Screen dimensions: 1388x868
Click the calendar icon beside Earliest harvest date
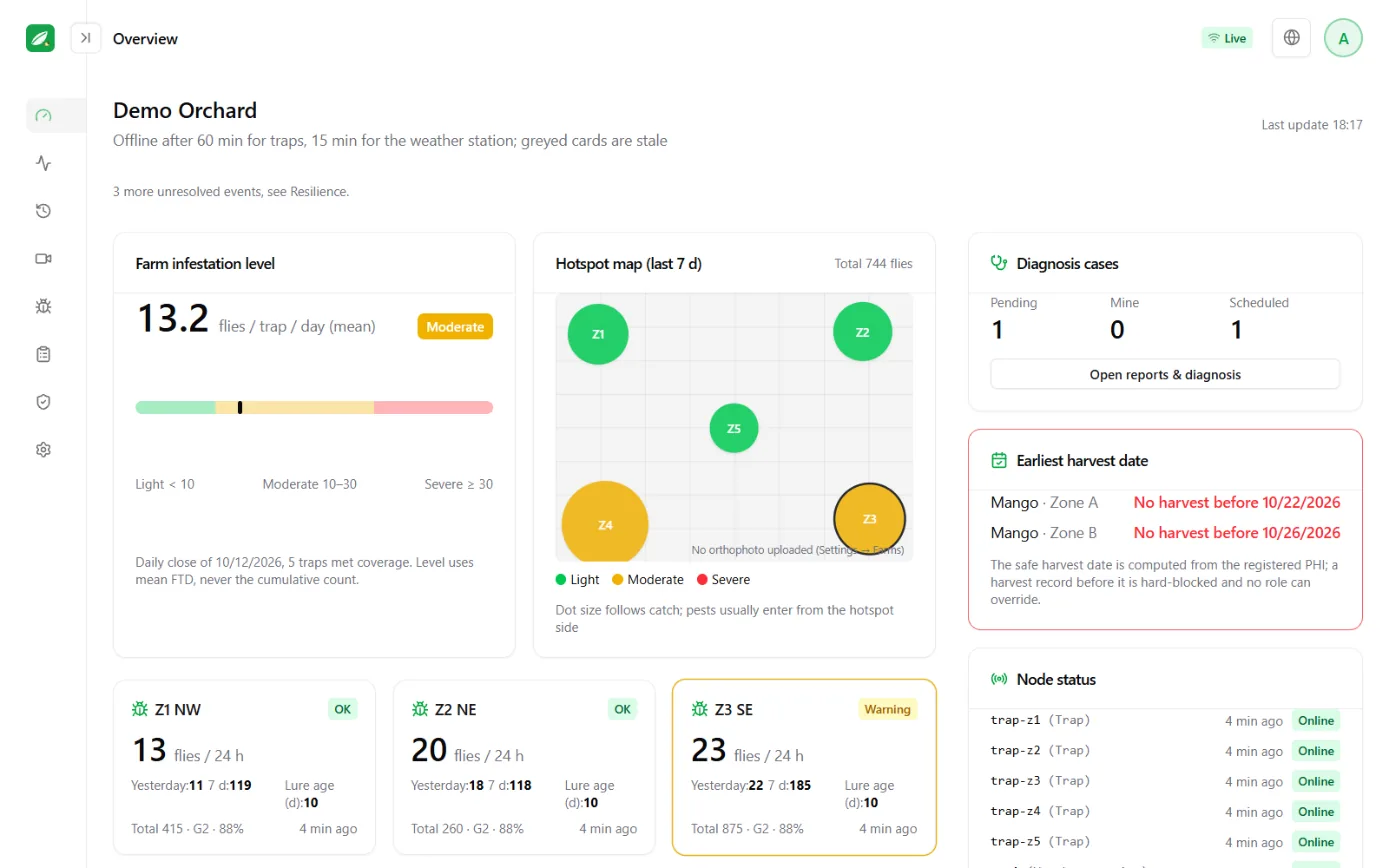pos(998,461)
